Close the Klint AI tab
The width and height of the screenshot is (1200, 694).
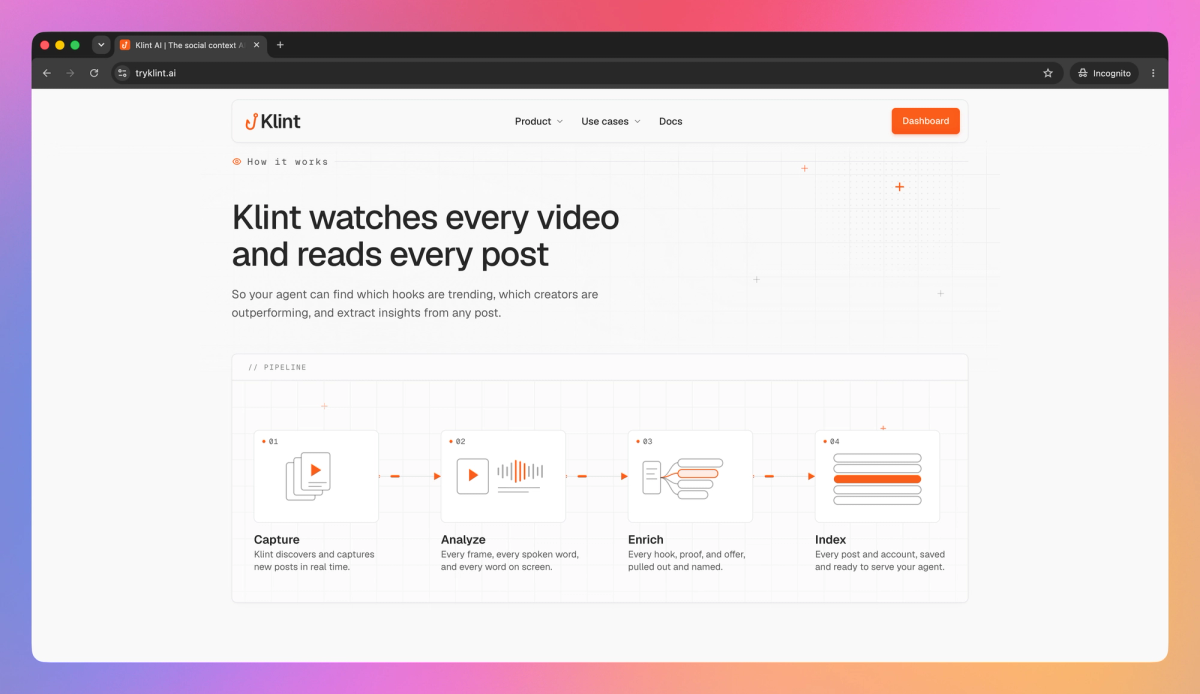point(256,45)
